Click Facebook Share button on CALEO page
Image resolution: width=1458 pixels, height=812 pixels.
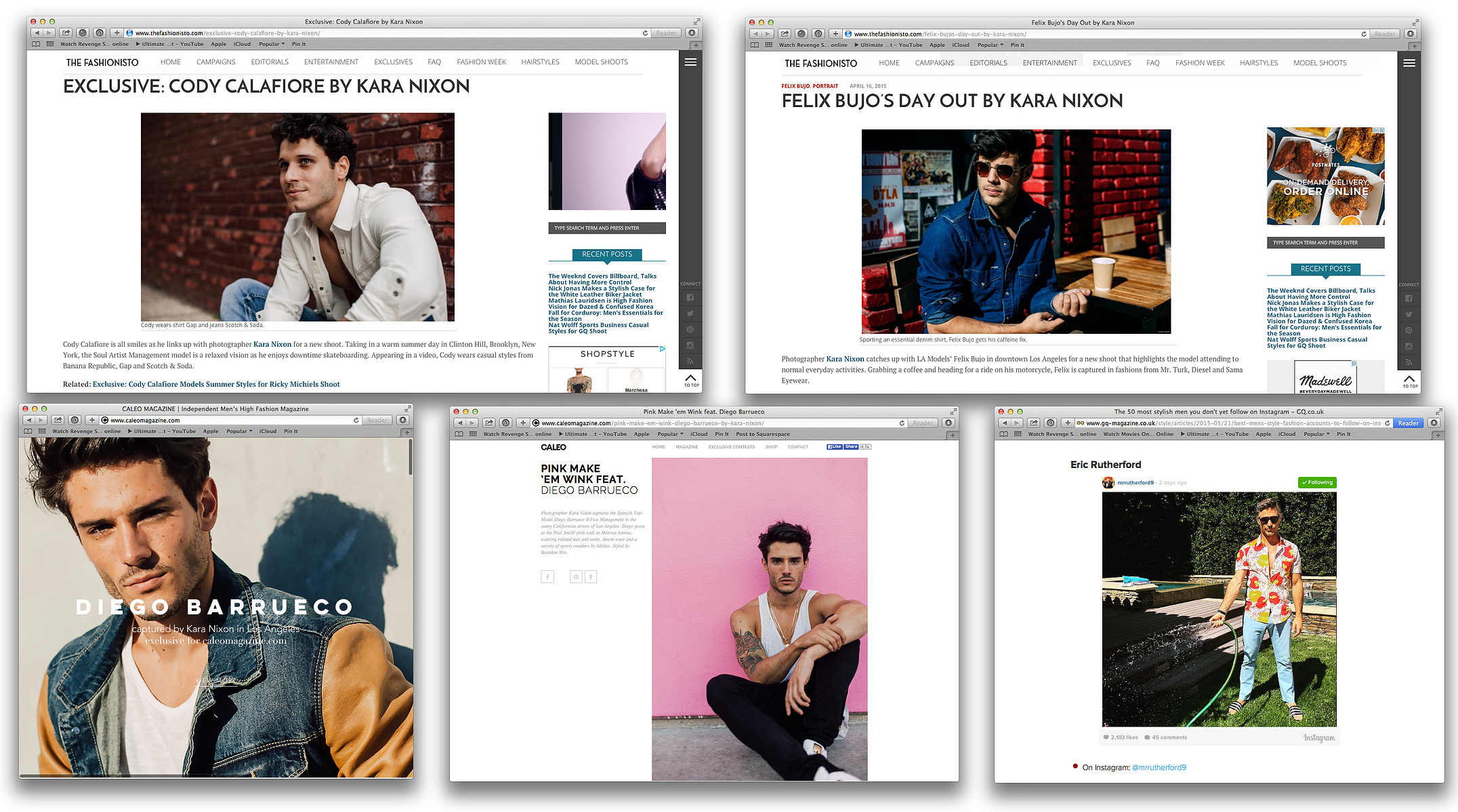point(851,446)
